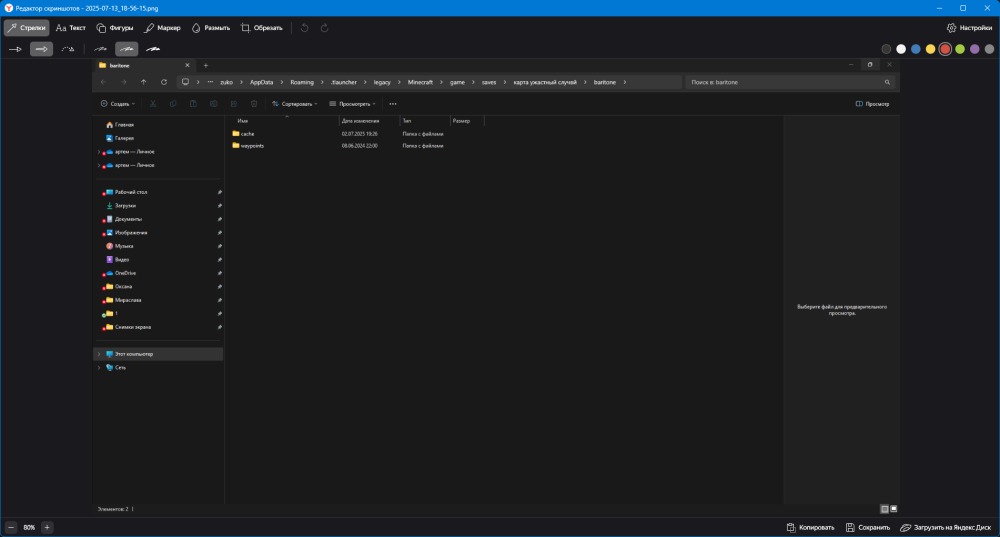
Task: Select the Маркер marker tool
Action: (162, 28)
